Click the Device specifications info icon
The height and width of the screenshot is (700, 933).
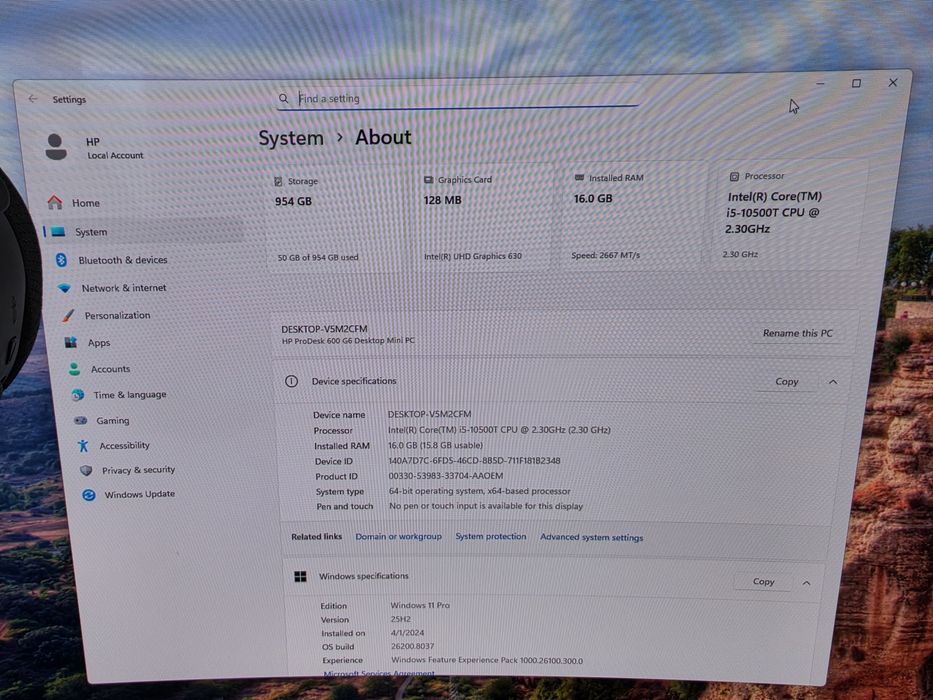click(291, 382)
